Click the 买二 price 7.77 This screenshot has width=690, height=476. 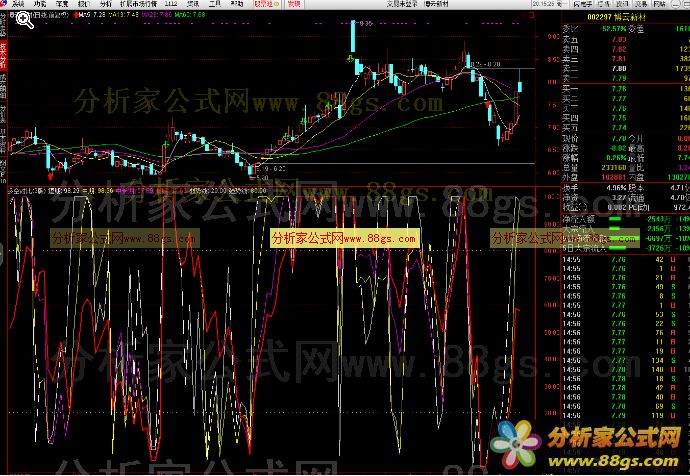[619, 99]
